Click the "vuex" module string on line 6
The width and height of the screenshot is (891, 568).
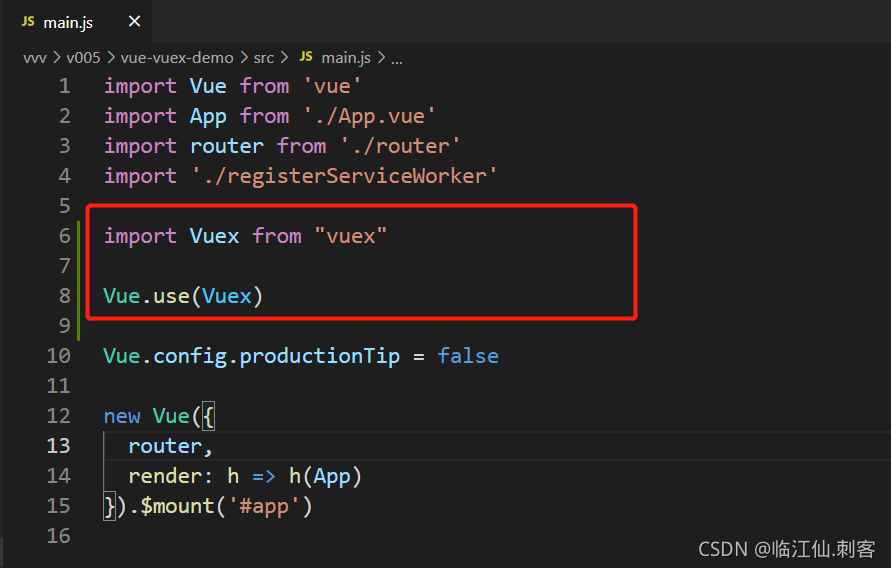[351, 236]
